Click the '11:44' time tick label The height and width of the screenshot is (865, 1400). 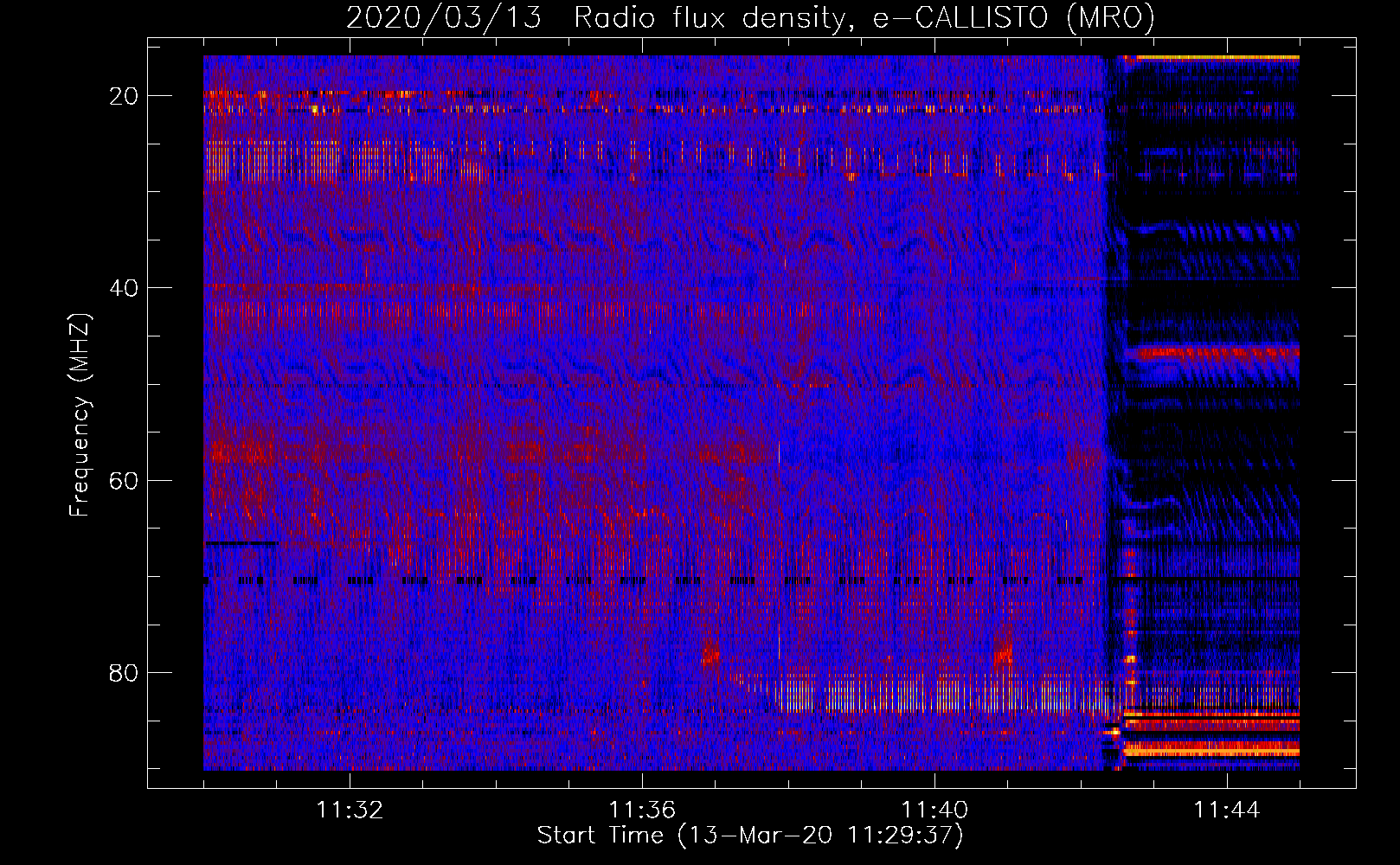coord(1227,811)
